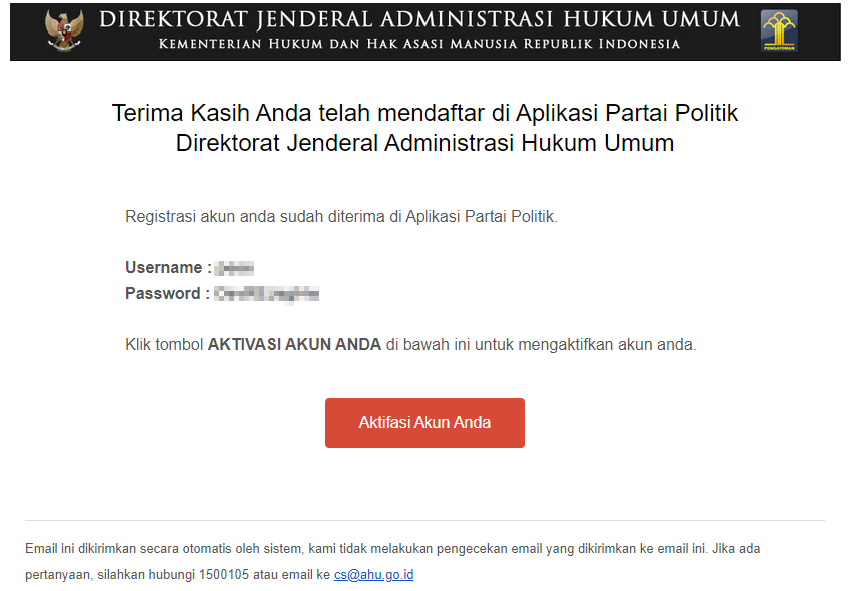This screenshot has height=591, width=852.
Task: Click the red Aktifasi Akun Anda button
Action: (425, 423)
